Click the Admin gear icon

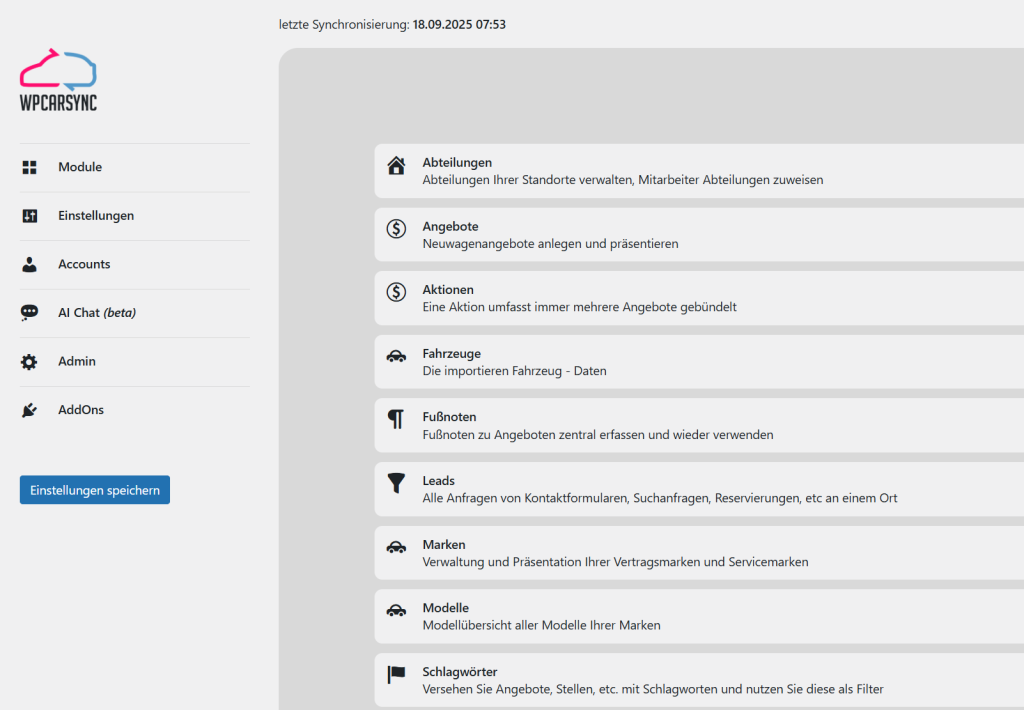[29, 361]
